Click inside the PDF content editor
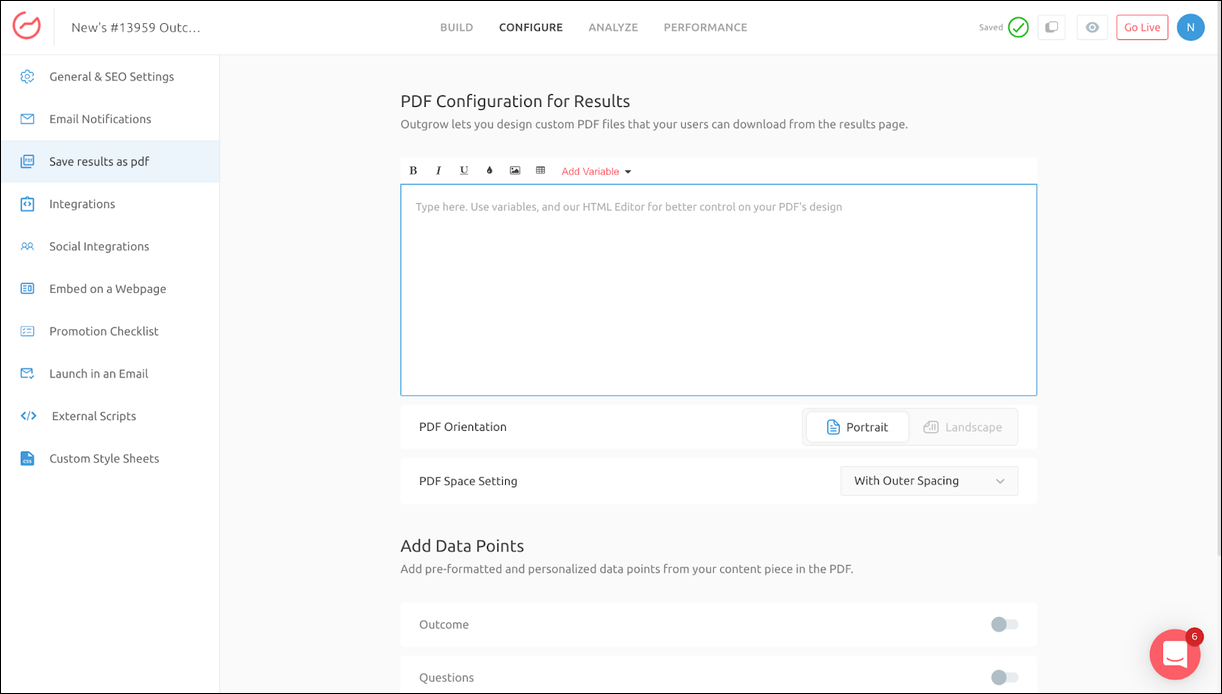 (718, 290)
